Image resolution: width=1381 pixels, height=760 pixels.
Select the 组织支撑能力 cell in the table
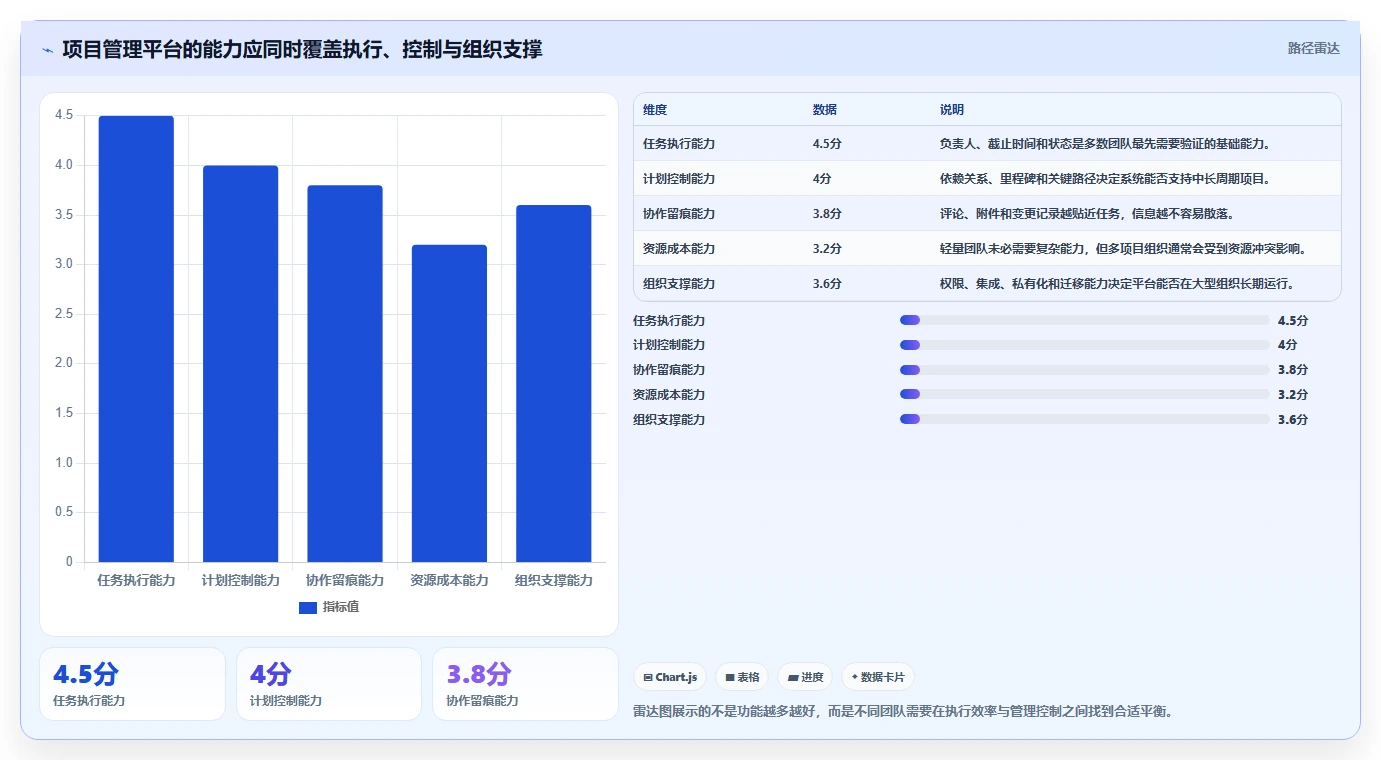[x=679, y=284]
